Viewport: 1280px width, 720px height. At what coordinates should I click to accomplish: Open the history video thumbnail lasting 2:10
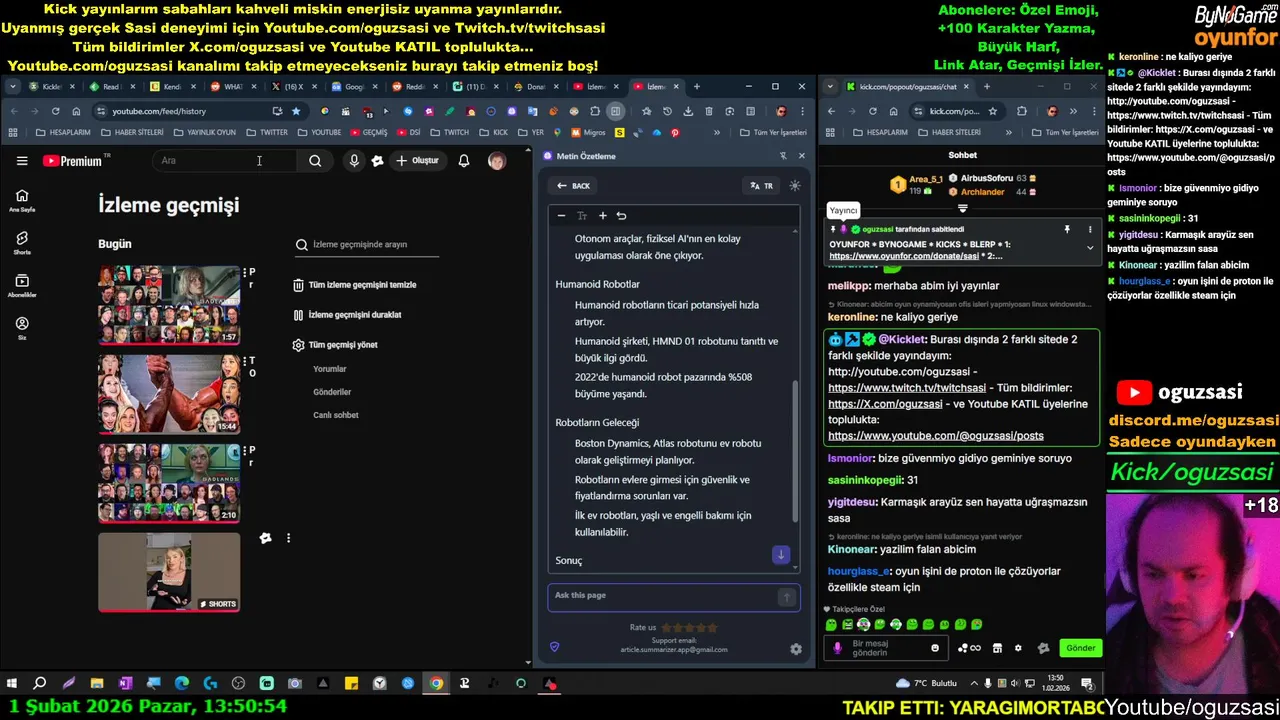pos(169,483)
